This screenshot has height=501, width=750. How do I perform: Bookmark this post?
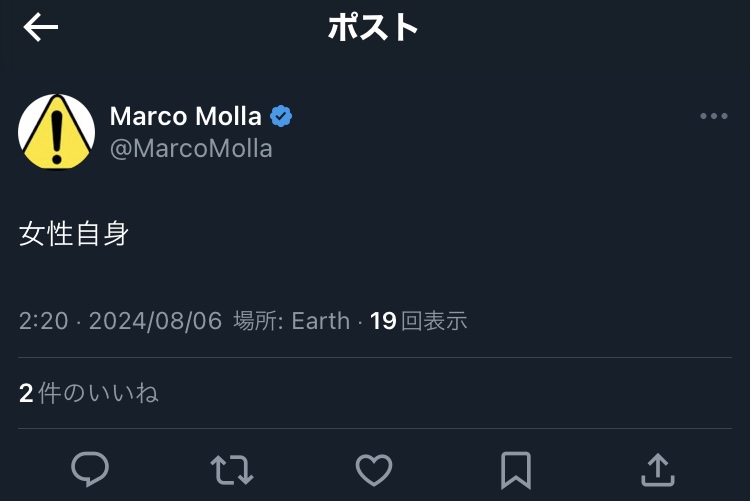515,468
